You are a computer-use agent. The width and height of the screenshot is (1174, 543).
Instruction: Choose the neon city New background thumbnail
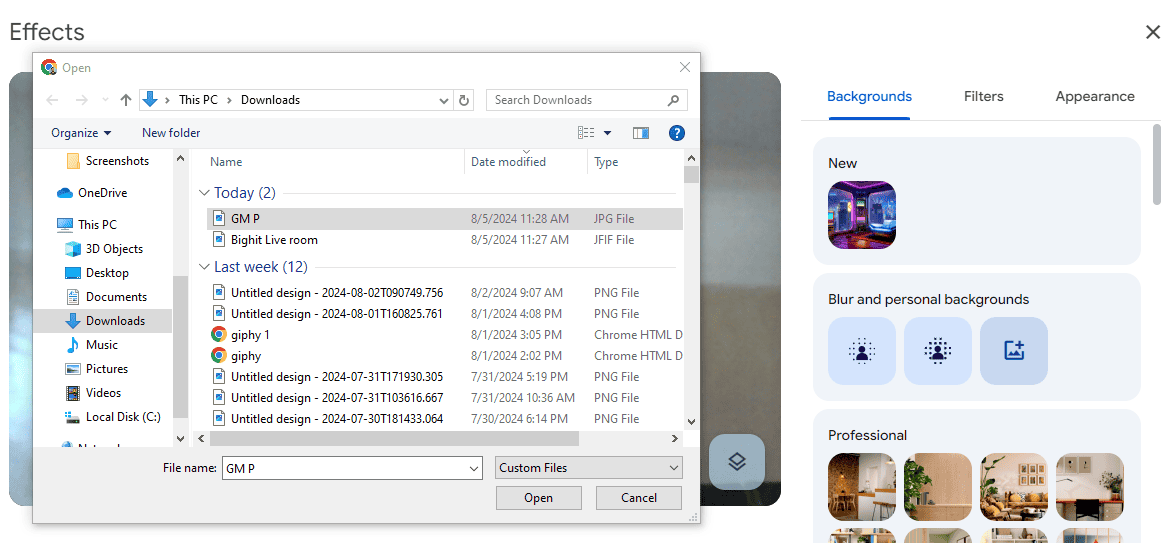862,215
